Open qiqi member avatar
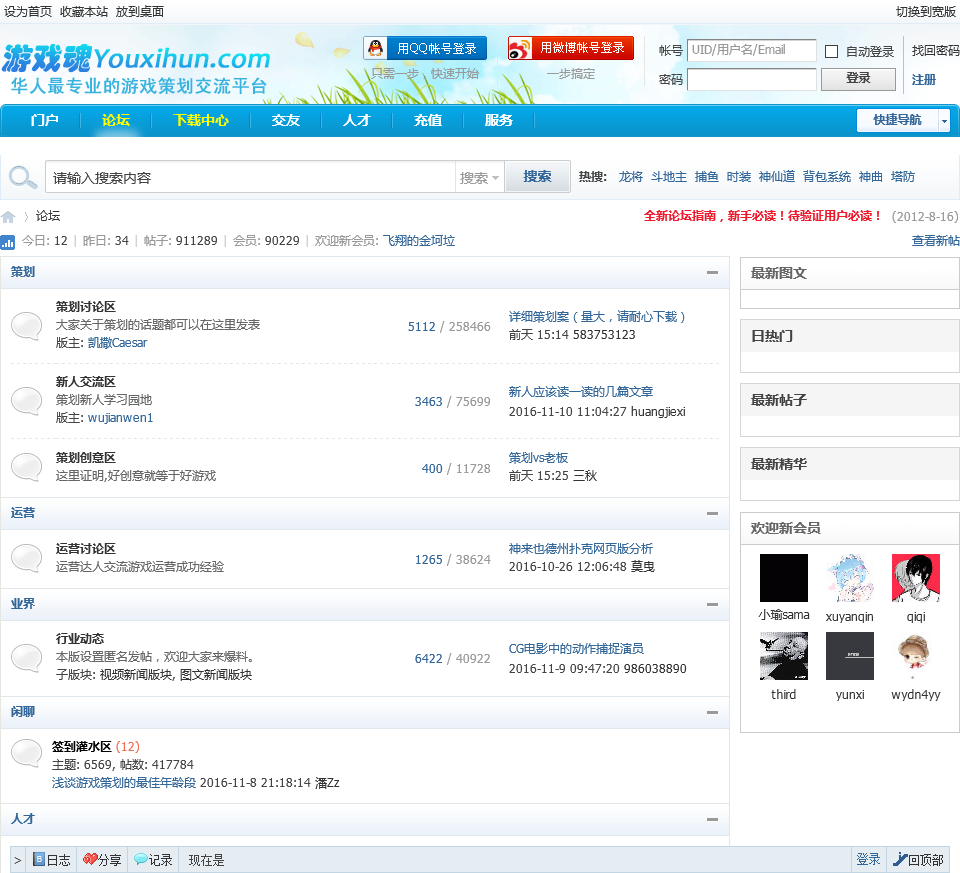960x873 pixels. 916,578
